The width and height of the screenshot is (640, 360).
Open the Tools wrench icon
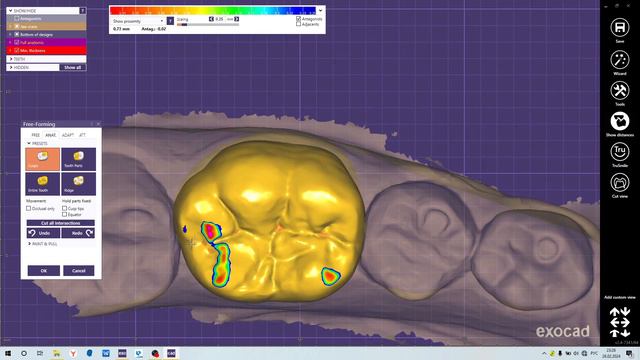620,90
